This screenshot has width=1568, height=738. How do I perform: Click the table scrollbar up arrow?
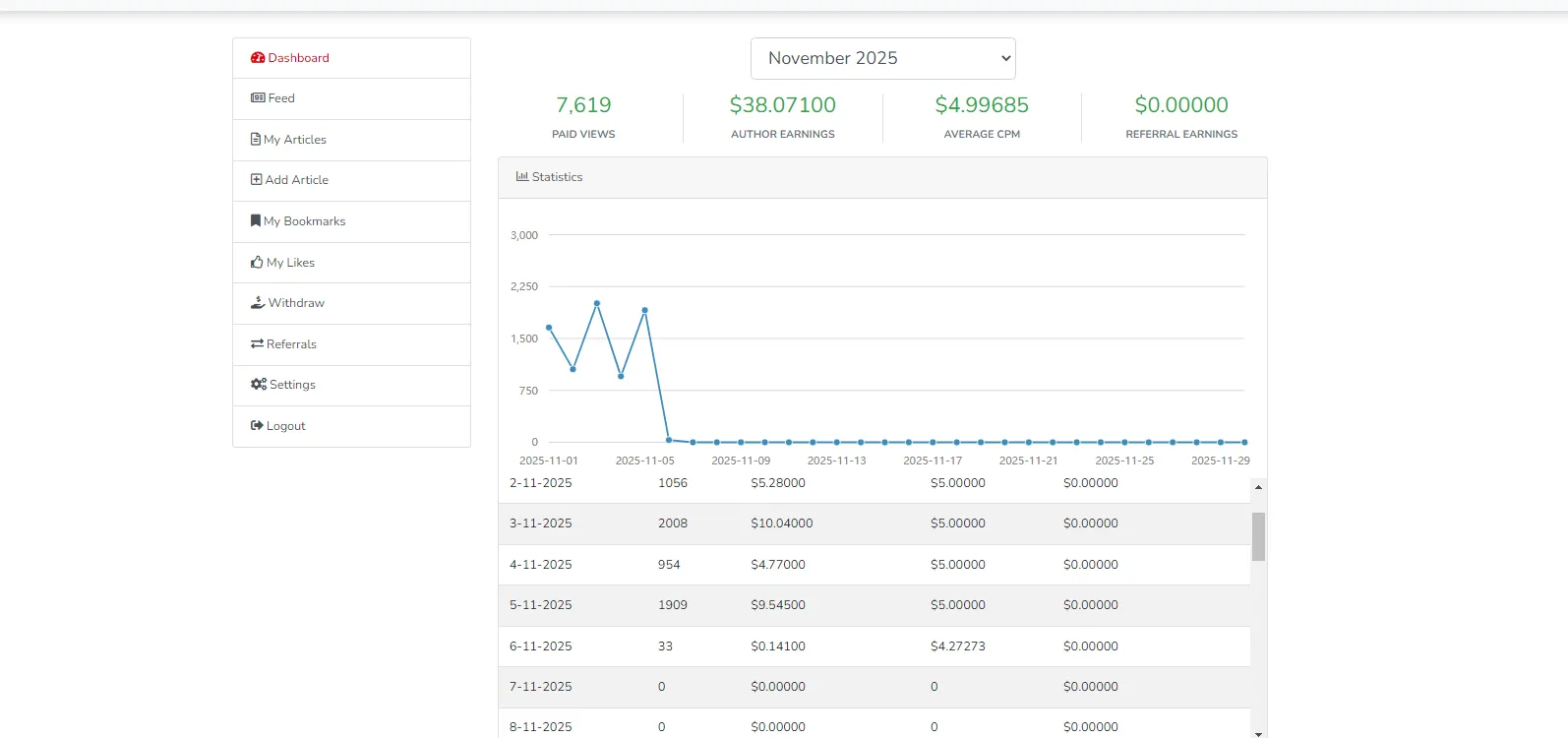point(1258,487)
